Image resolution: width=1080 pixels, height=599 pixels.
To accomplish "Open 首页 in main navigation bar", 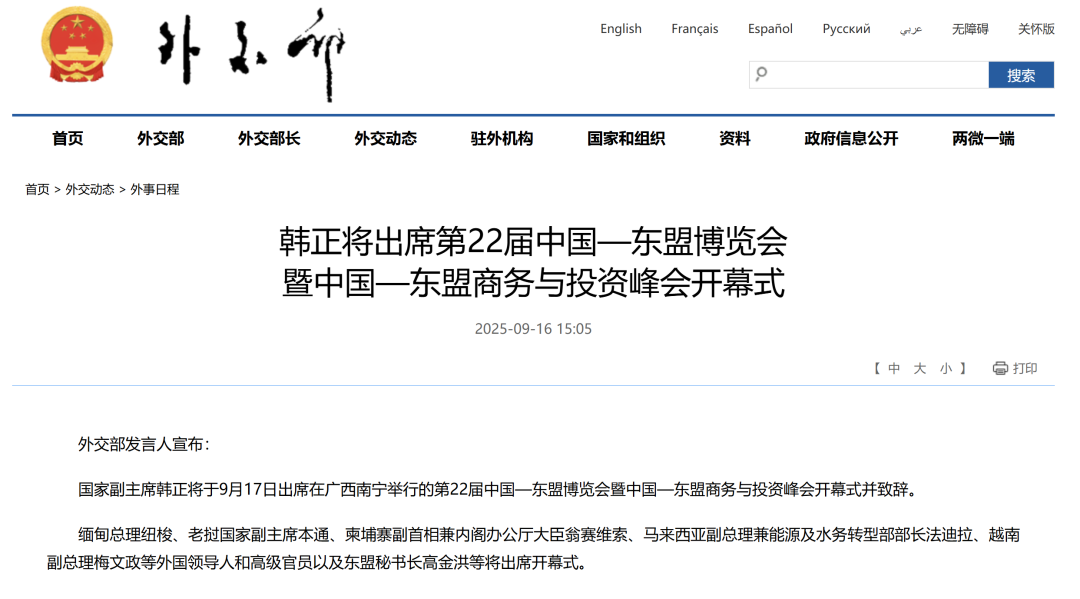I will (68, 138).
